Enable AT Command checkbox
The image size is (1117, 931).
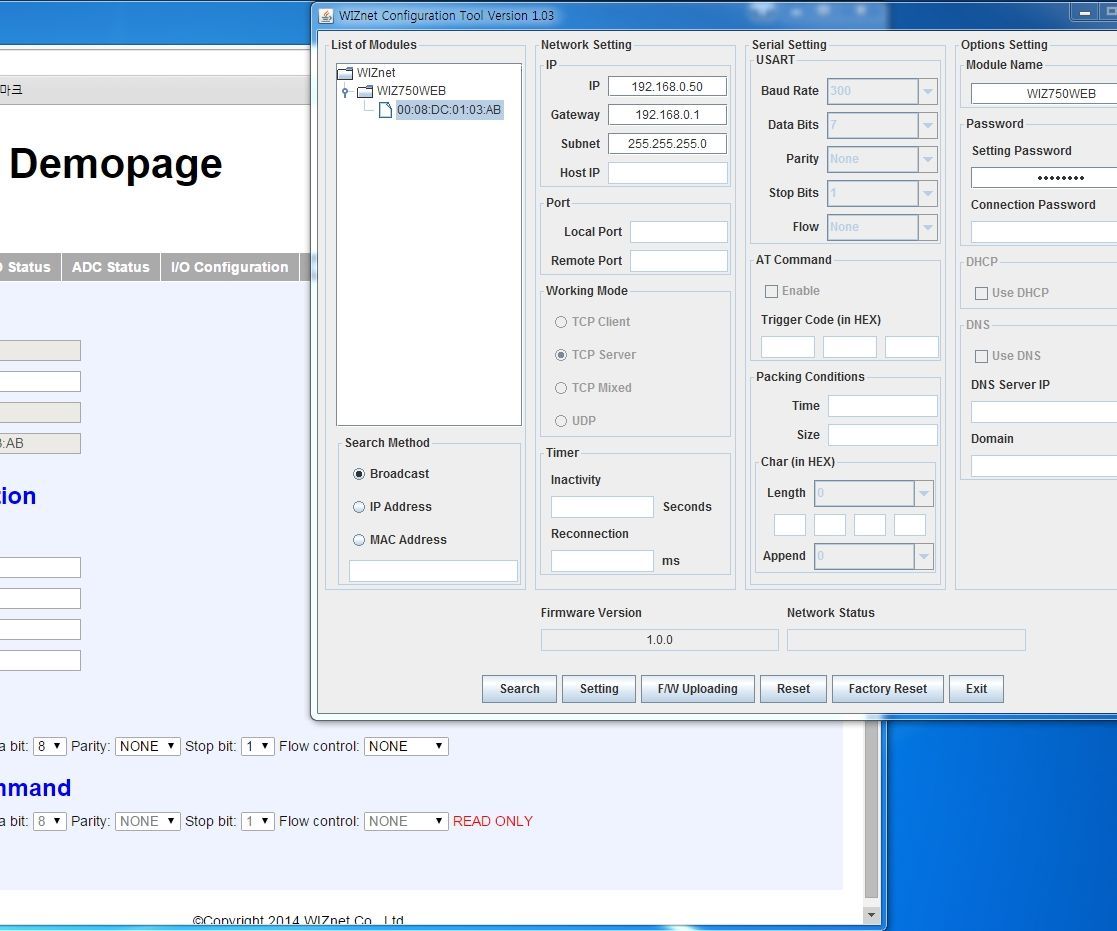pos(771,291)
